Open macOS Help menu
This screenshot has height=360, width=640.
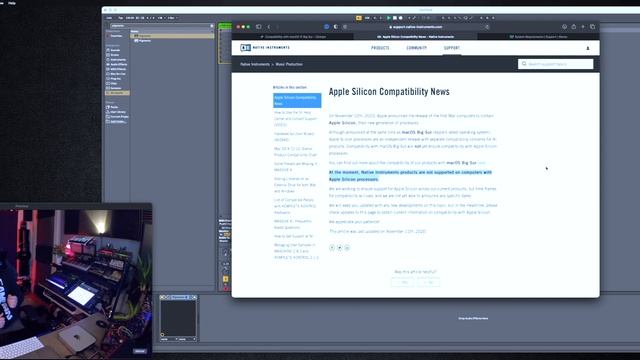tap(12, 2)
